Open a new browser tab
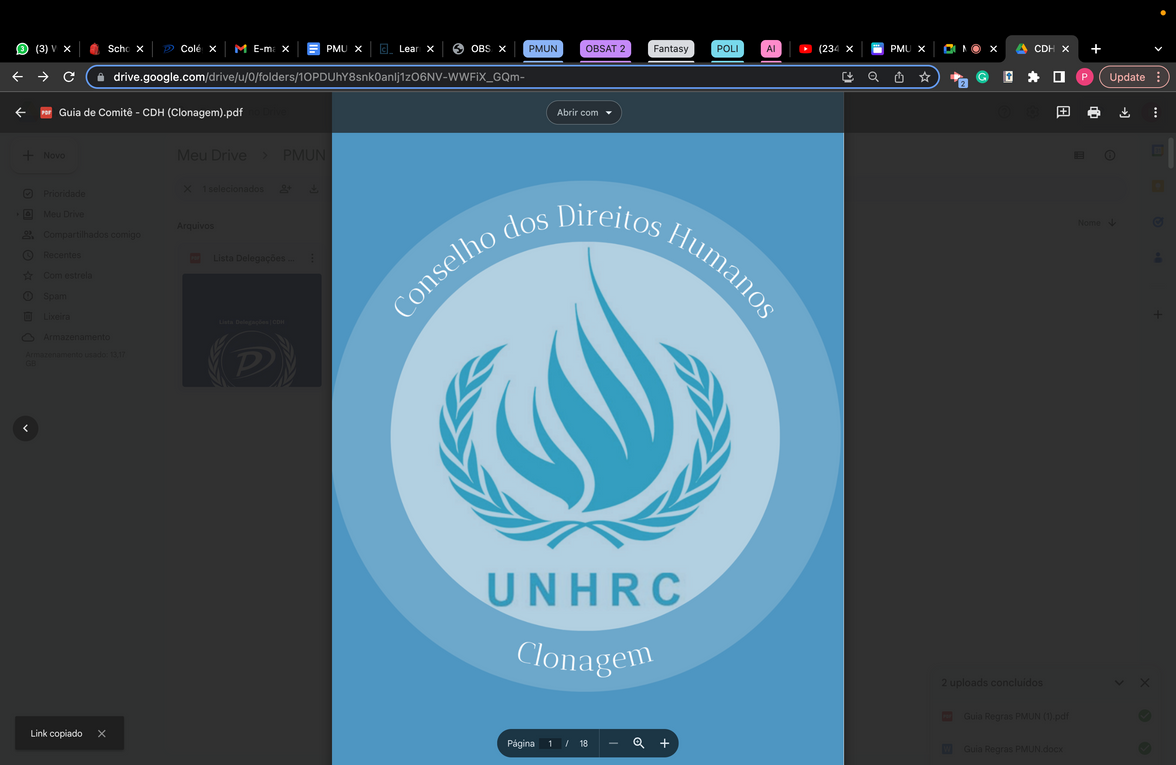Image resolution: width=1176 pixels, height=765 pixels. (1096, 49)
